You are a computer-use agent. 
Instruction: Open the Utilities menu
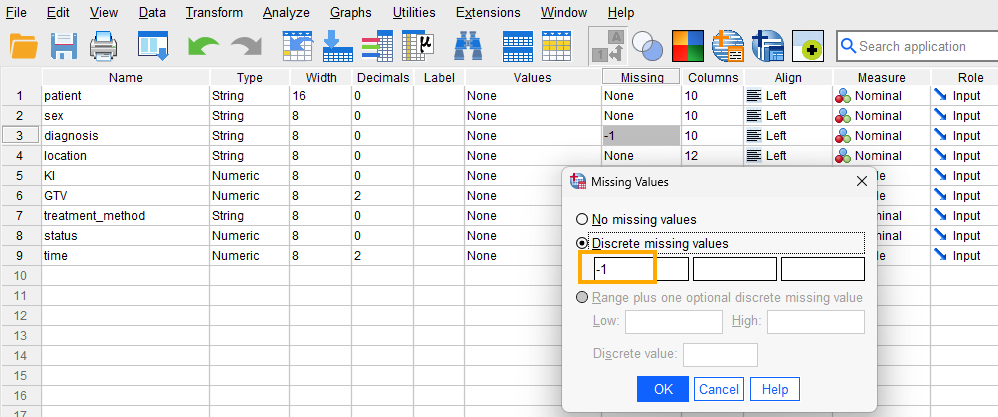414,12
